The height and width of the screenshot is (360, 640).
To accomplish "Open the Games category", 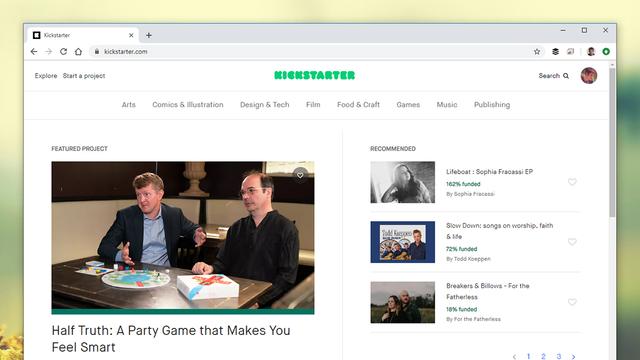I will (408, 104).
